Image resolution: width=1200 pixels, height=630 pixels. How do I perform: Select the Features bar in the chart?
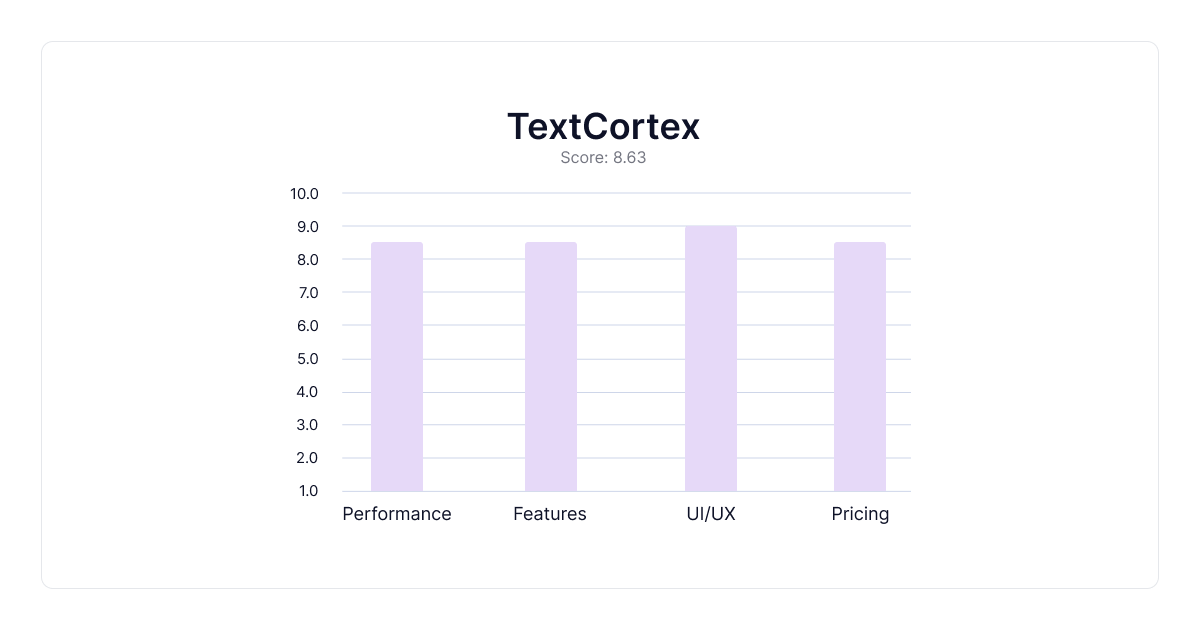point(551,366)
